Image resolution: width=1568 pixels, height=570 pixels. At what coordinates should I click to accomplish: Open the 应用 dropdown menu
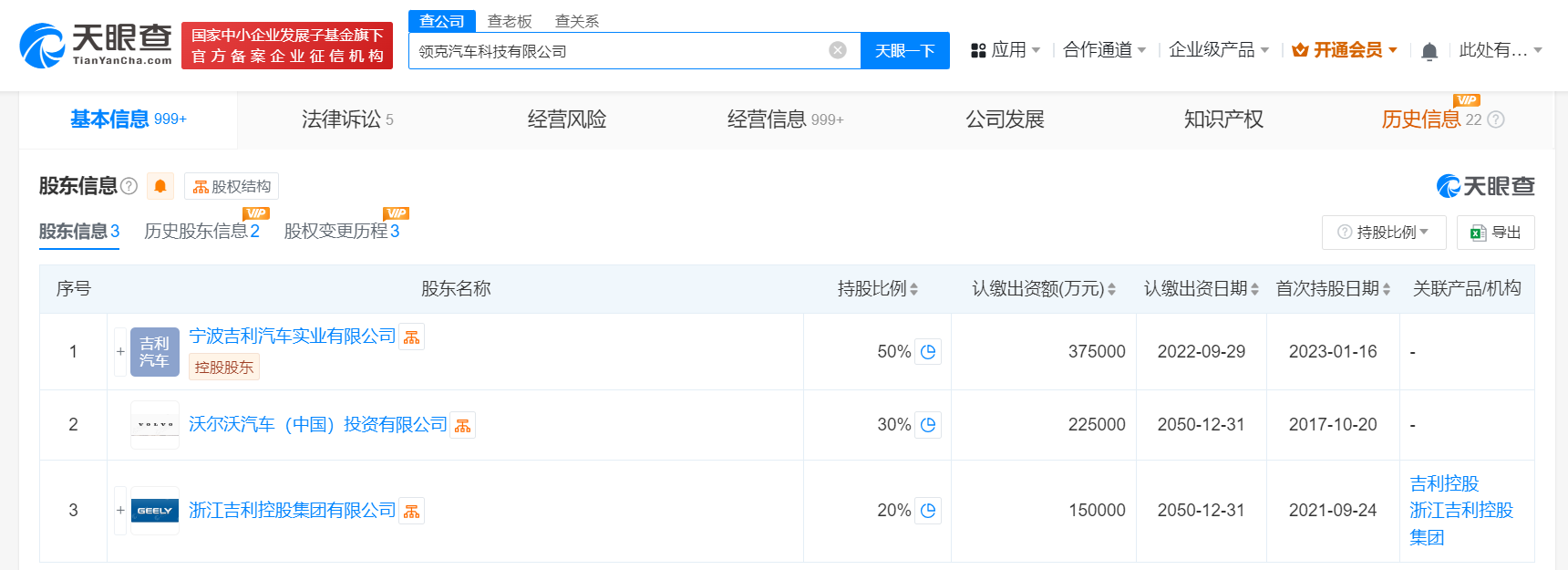[1006, 50]
